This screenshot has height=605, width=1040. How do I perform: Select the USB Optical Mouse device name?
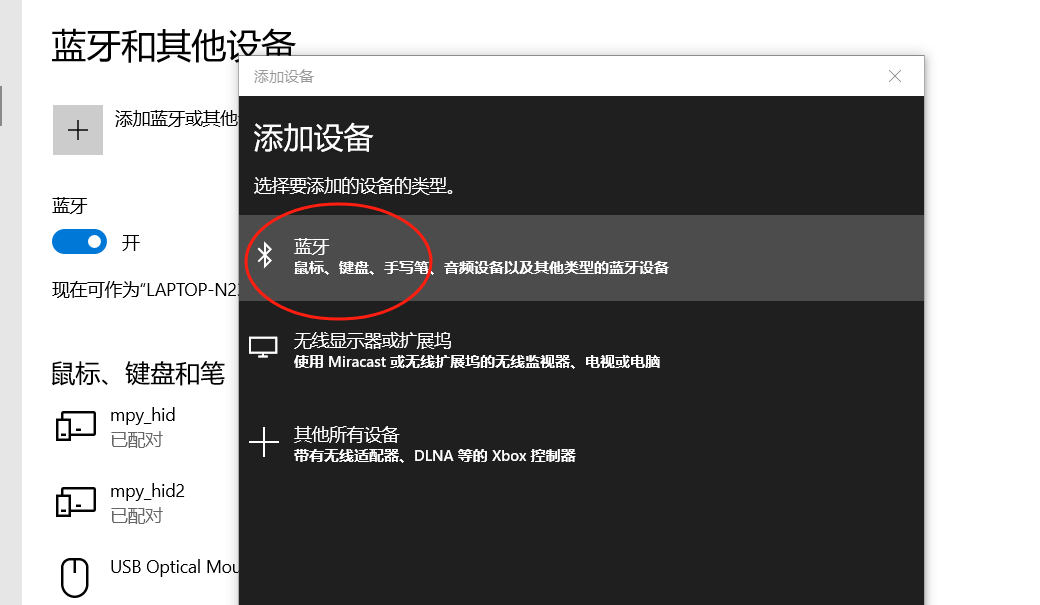click(x=174, y=567)
